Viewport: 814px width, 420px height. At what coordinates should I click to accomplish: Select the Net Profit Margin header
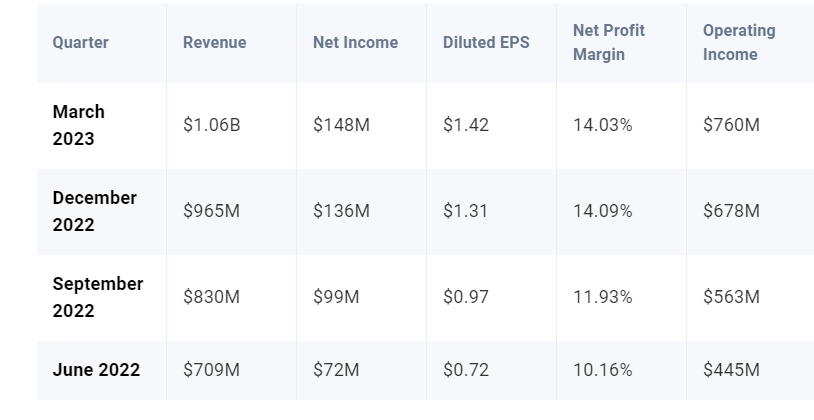point(609,43)
